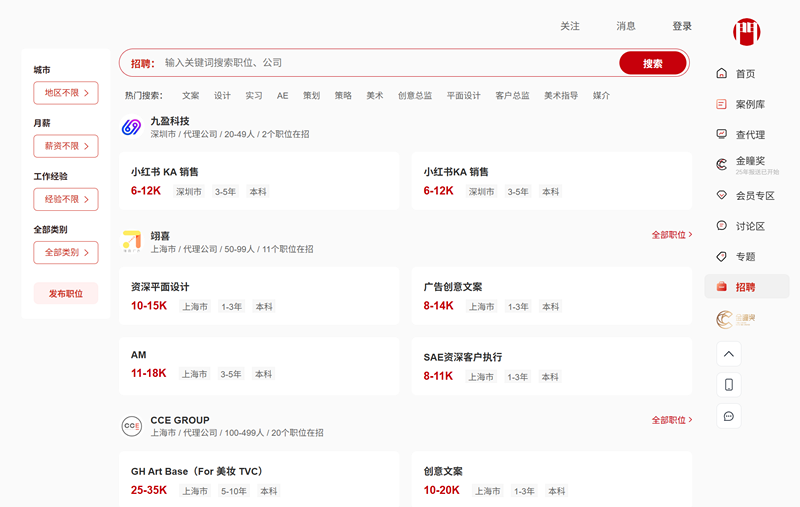Viewport: 800px width, 507px height.
Task: Go to 查代理 sidebar label
Action: [x=750, y=135]
